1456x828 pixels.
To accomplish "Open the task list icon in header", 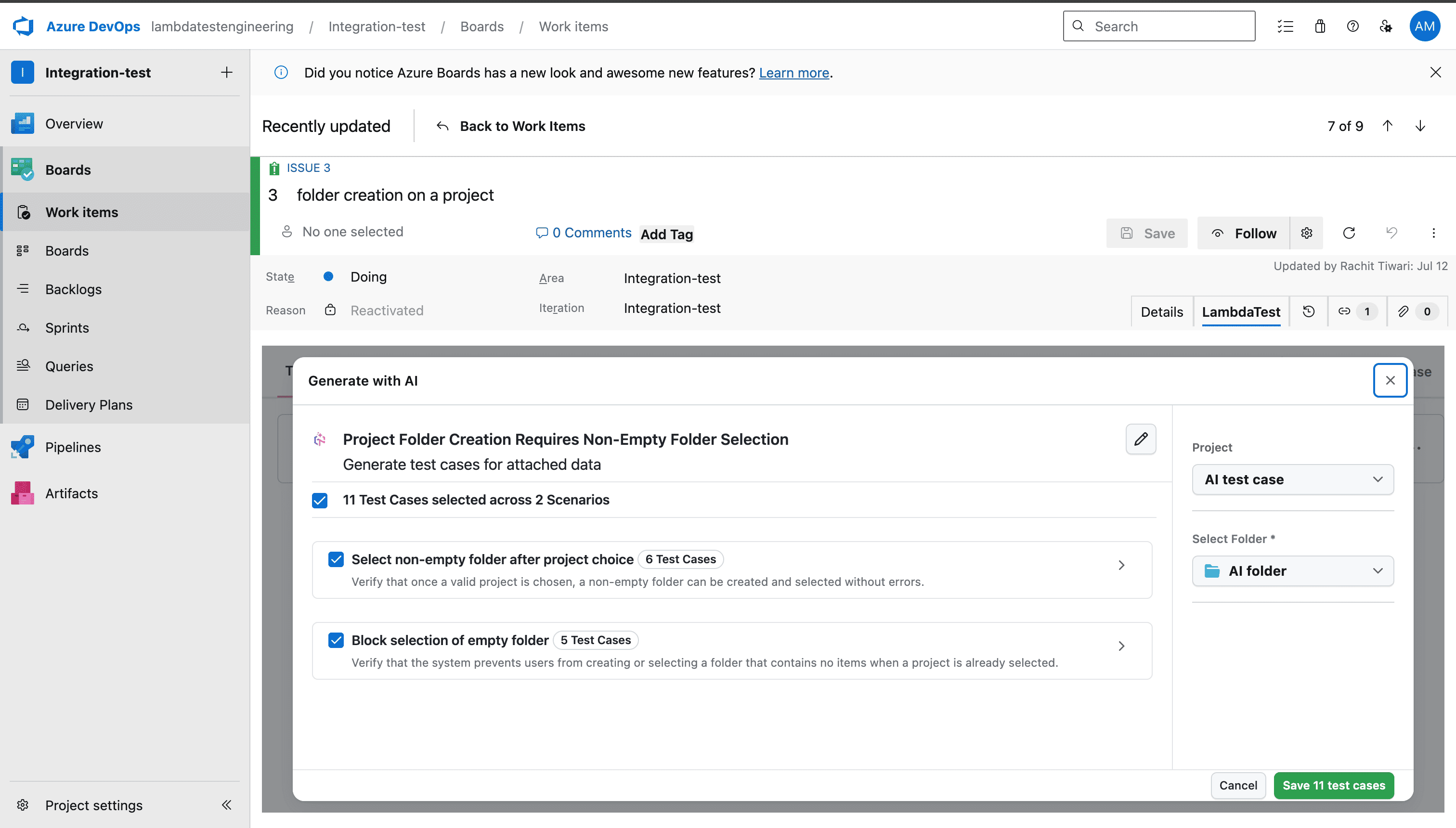I will point(1286,26).
